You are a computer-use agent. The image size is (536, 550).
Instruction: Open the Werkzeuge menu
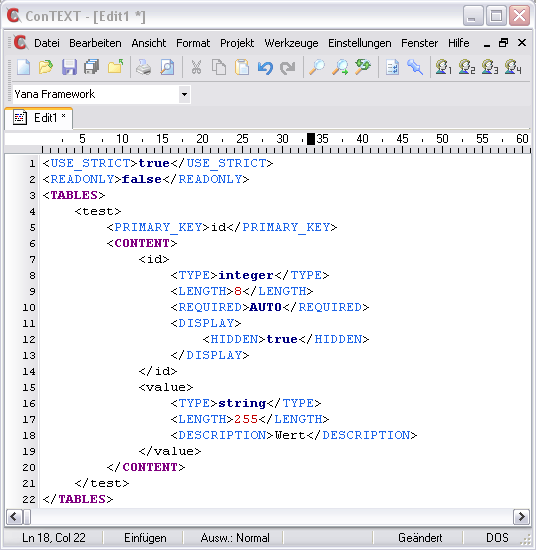click(x=291, y=43)
